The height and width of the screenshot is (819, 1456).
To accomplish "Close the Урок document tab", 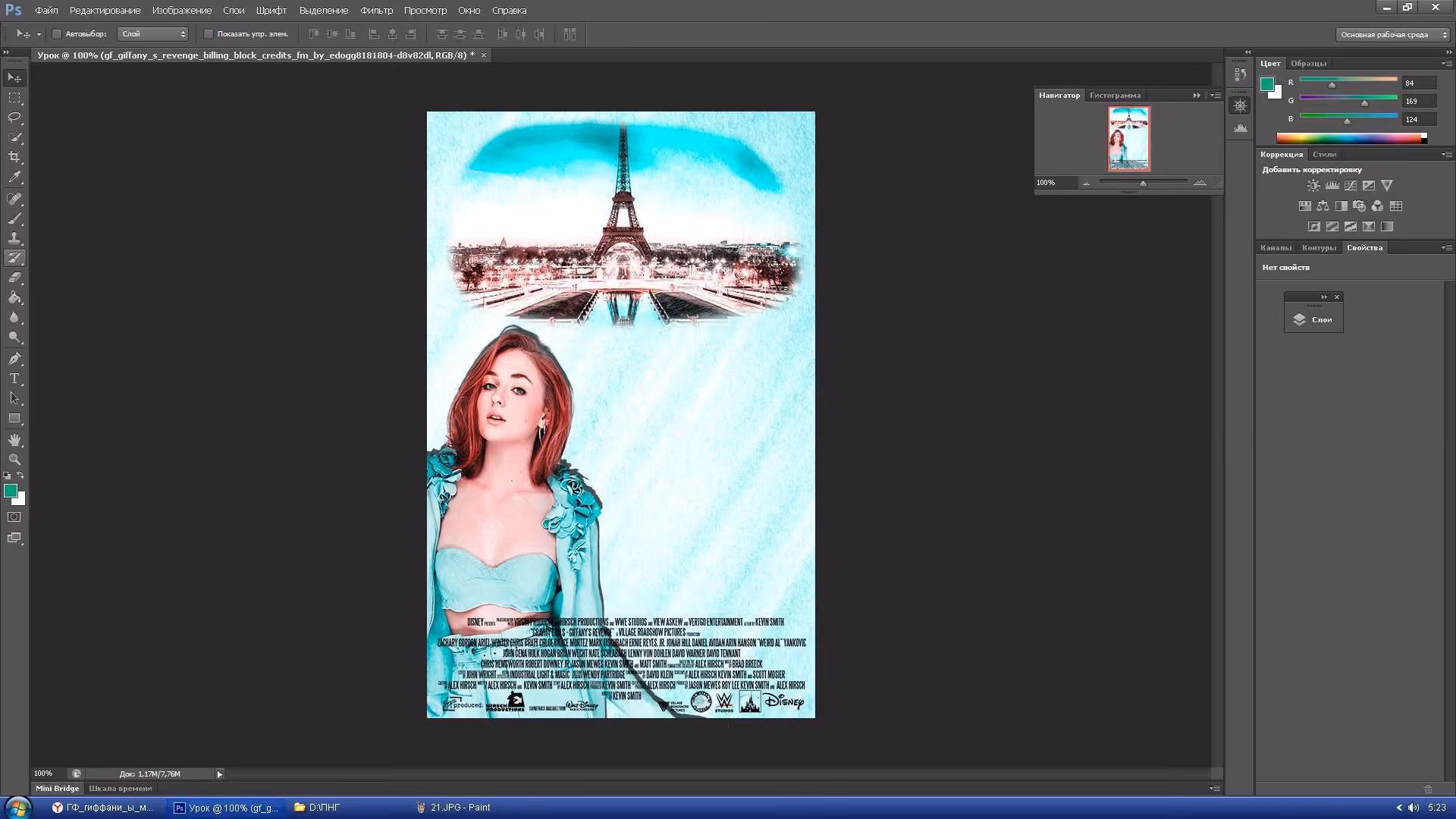I will [484, 55].
